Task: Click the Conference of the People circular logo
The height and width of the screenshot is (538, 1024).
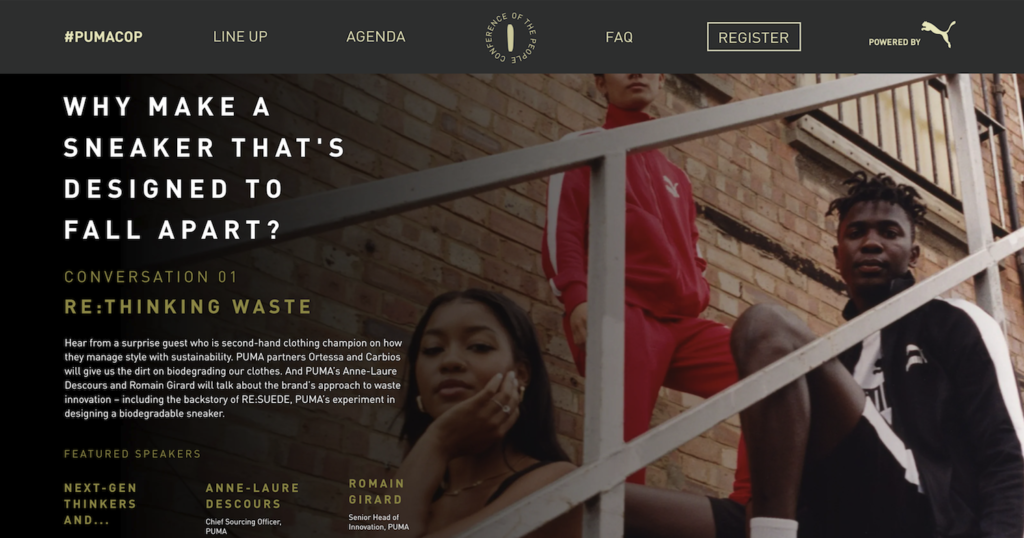Action: pos(511,37)
